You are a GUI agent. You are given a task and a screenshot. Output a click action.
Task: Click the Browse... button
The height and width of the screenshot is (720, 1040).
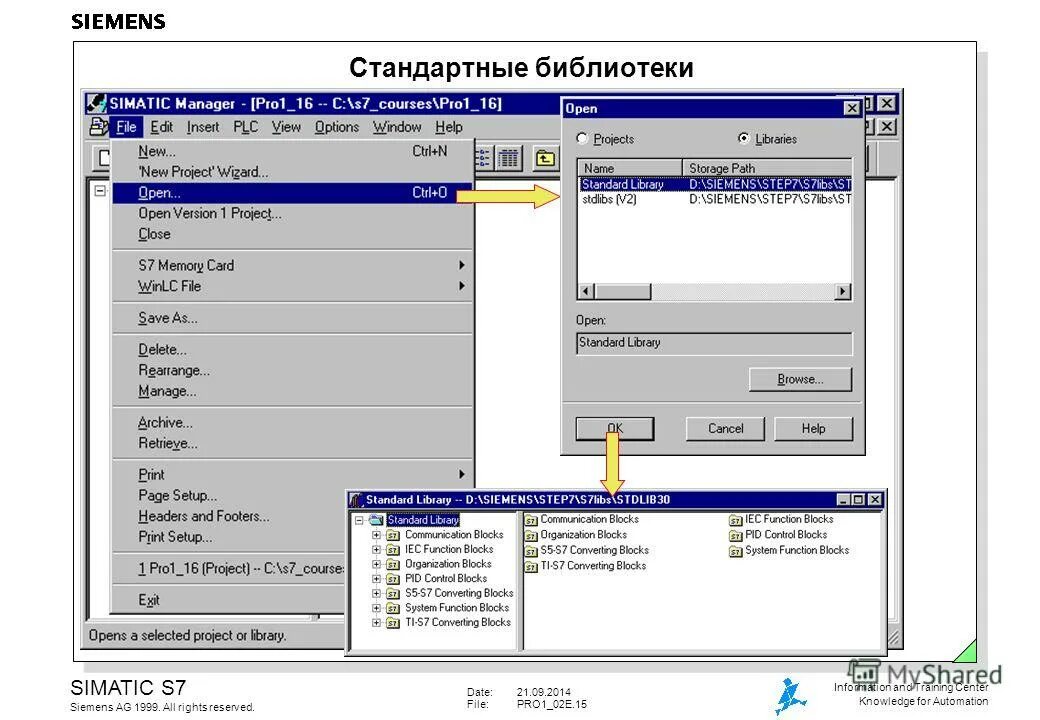coord(801,379)
